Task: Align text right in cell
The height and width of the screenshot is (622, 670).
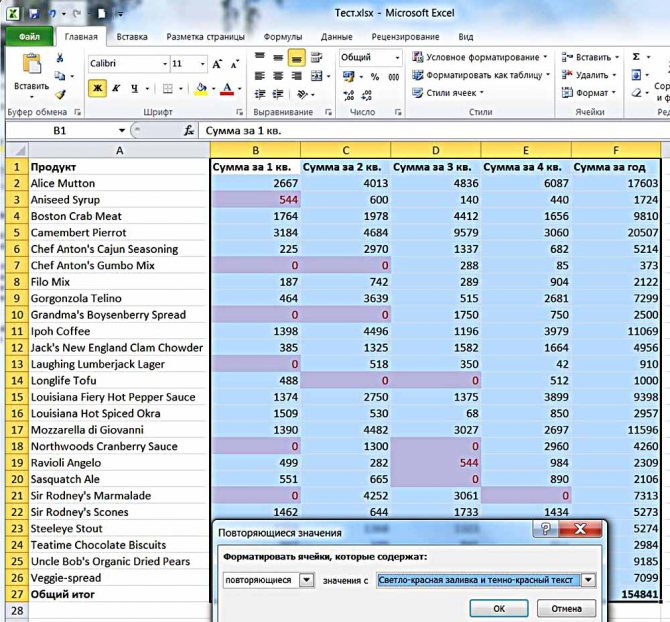Action: (296, 76)
